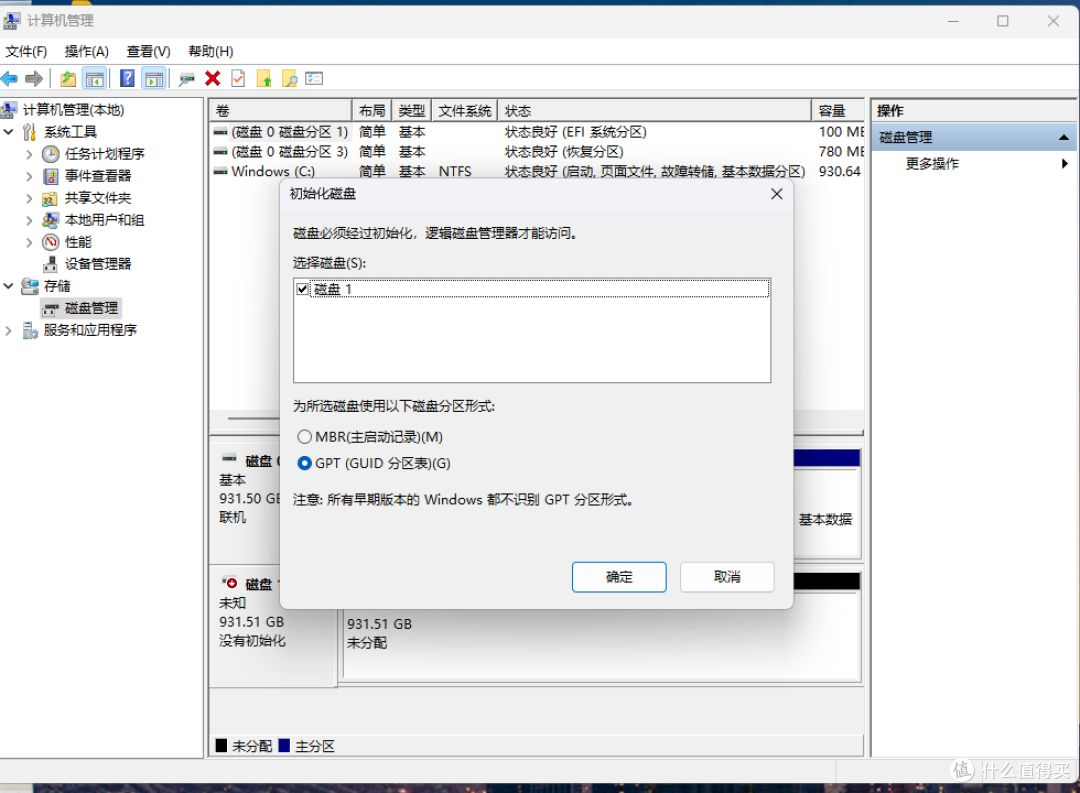Click the 卷 column header
The width and height of the screenshot is (1080, 793).
coord(282,111)
